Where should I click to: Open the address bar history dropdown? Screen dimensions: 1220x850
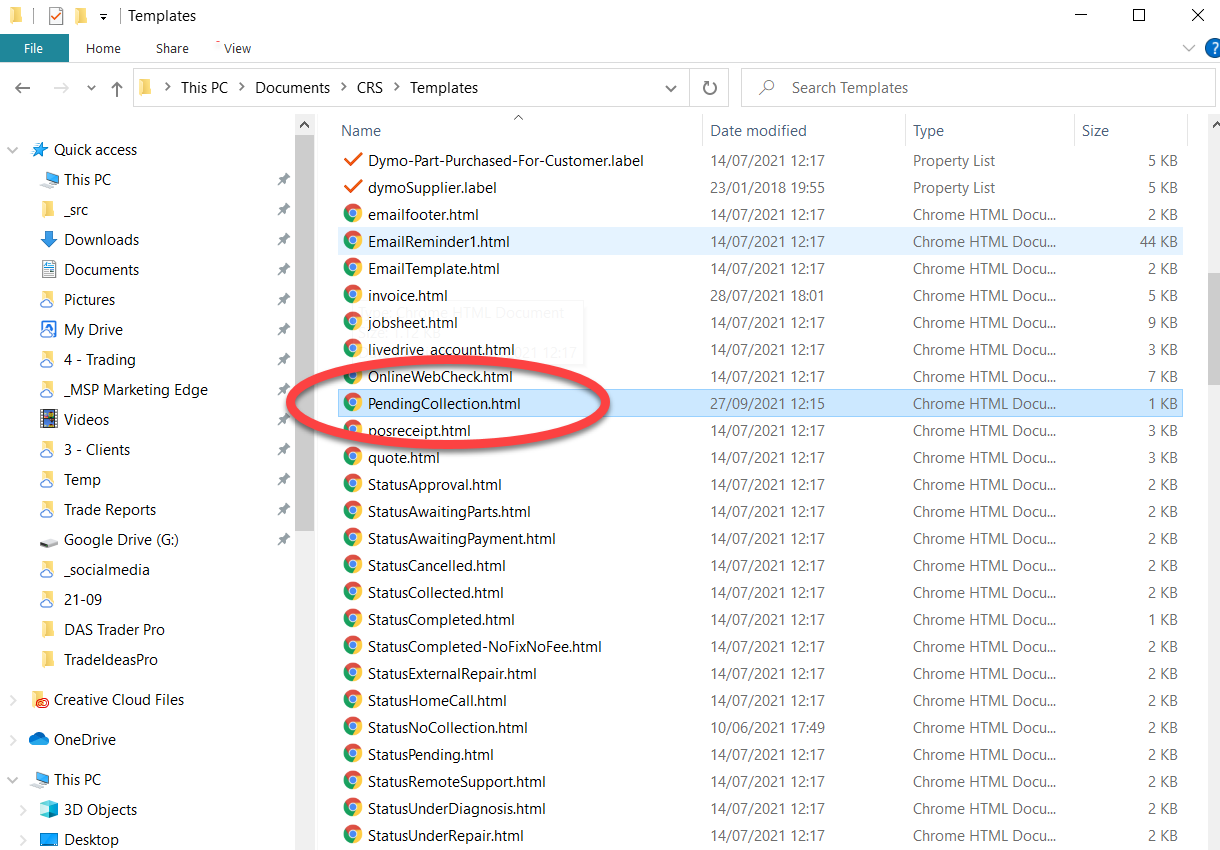671,88
